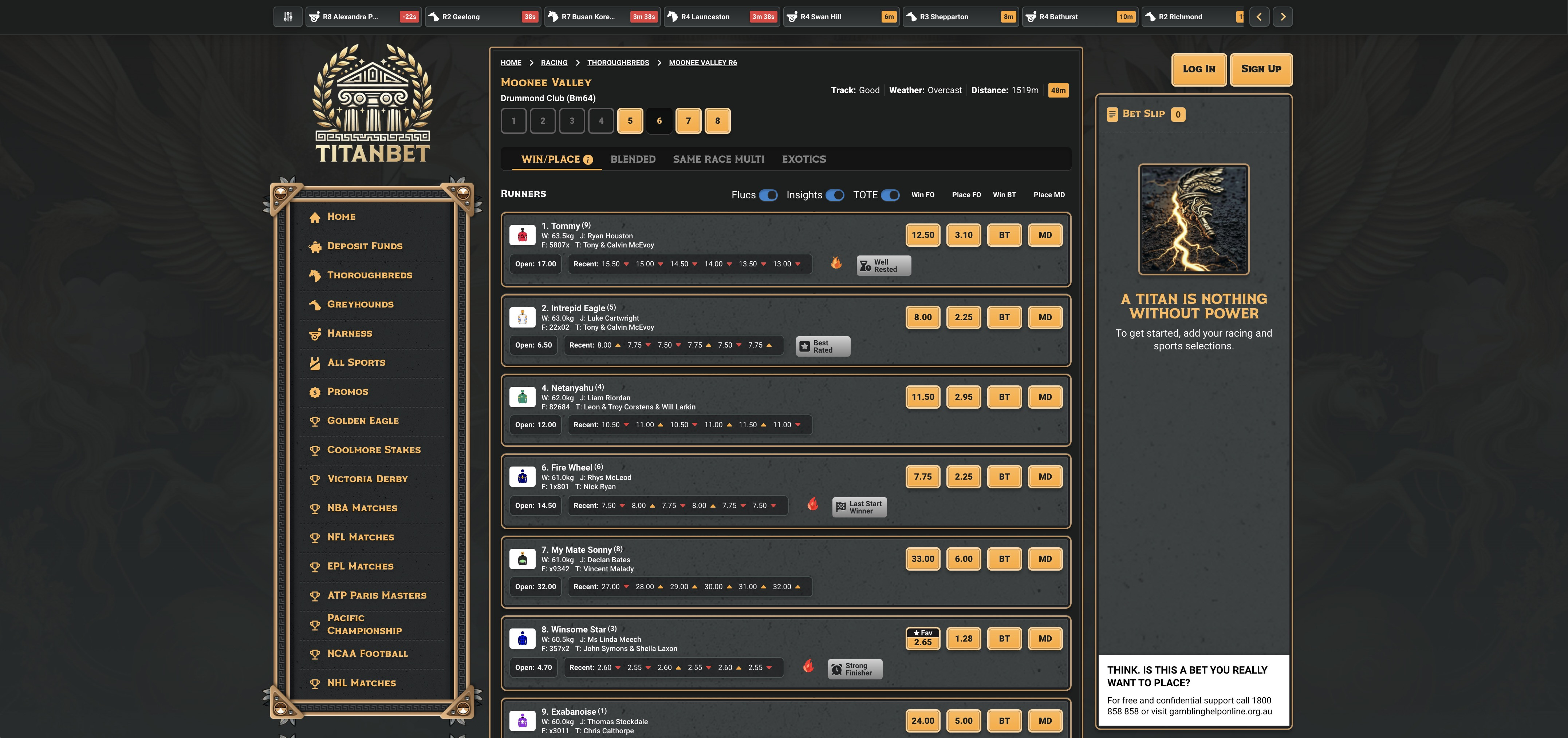Click the Sign Up button

1261,70
